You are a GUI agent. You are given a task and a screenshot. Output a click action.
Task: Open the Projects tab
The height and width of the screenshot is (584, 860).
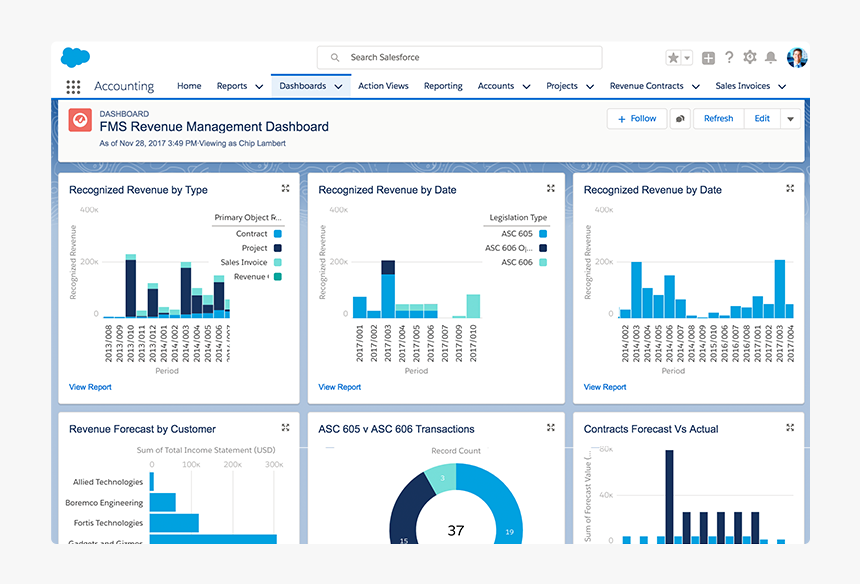[562, 86]
